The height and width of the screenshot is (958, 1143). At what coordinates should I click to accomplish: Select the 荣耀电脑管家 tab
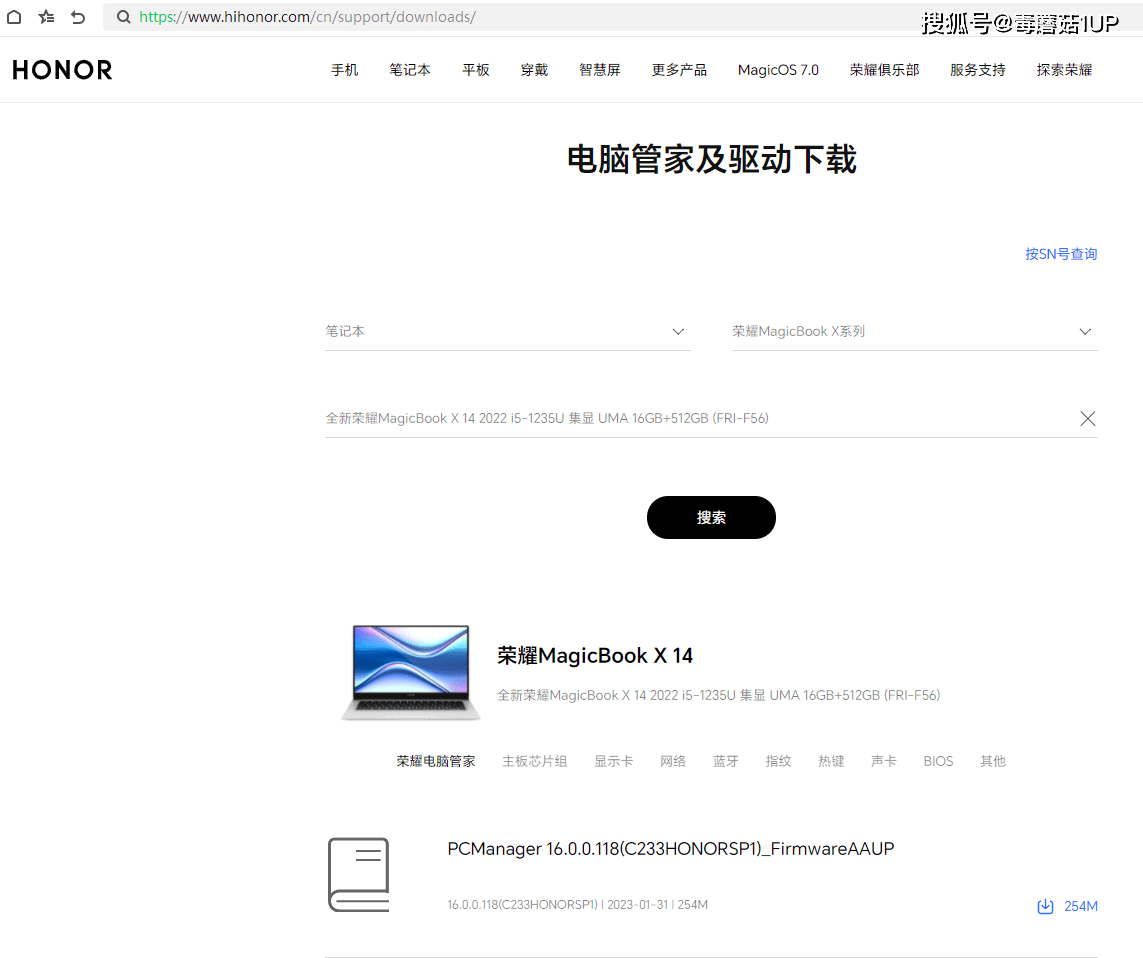pyautogui.click(x=436, y=761)
